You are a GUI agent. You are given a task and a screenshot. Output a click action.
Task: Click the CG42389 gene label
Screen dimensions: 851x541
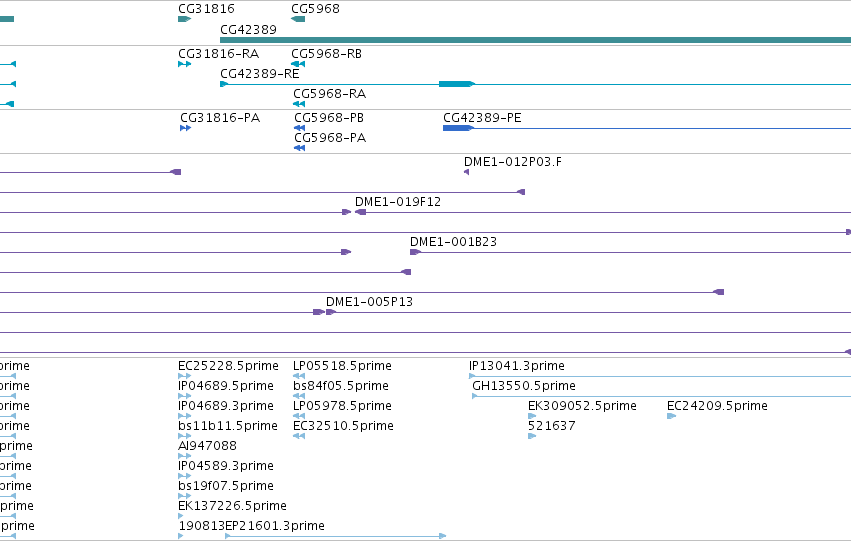click(x=248, y=29)
